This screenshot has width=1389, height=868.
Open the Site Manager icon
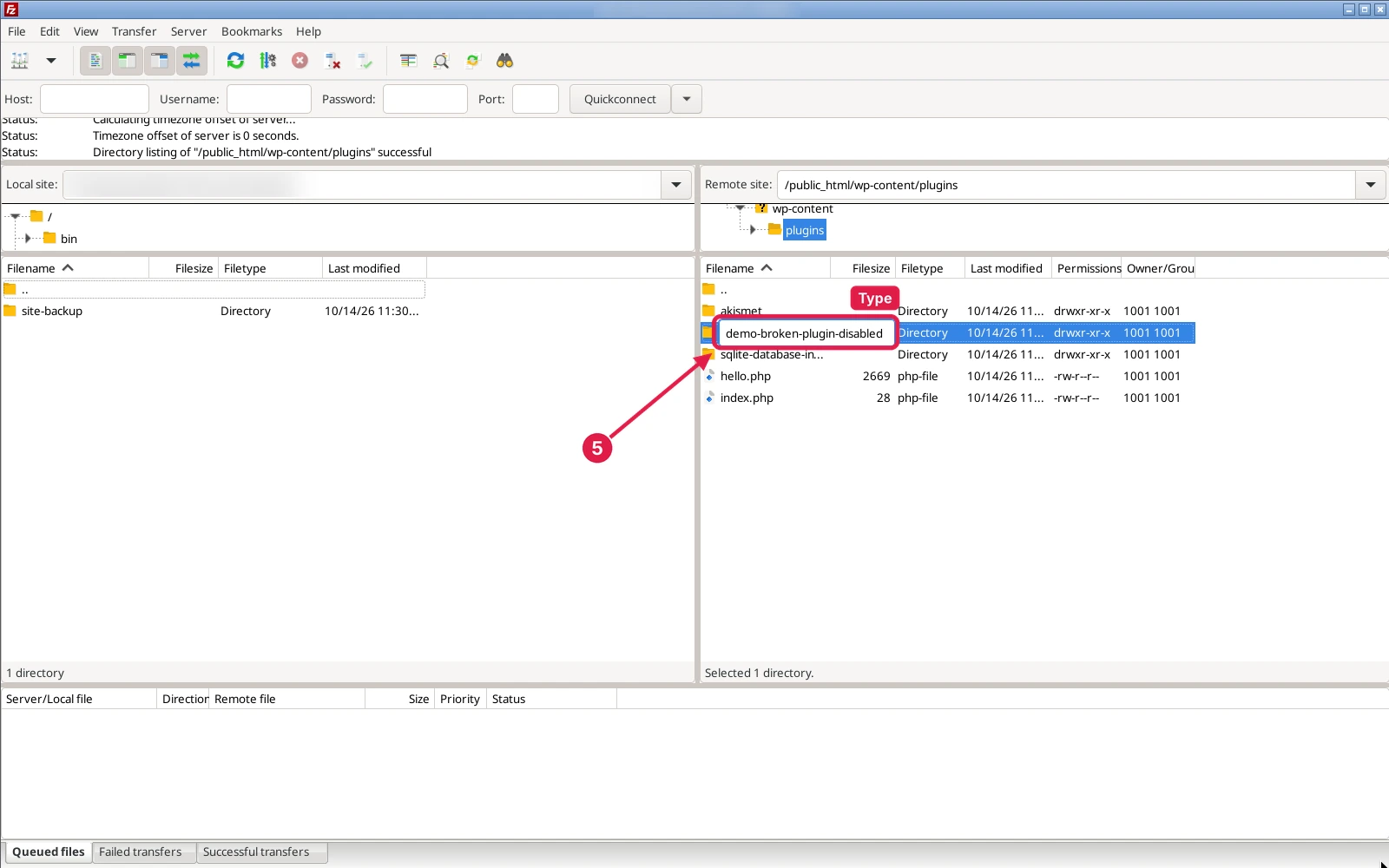[20, 61]
